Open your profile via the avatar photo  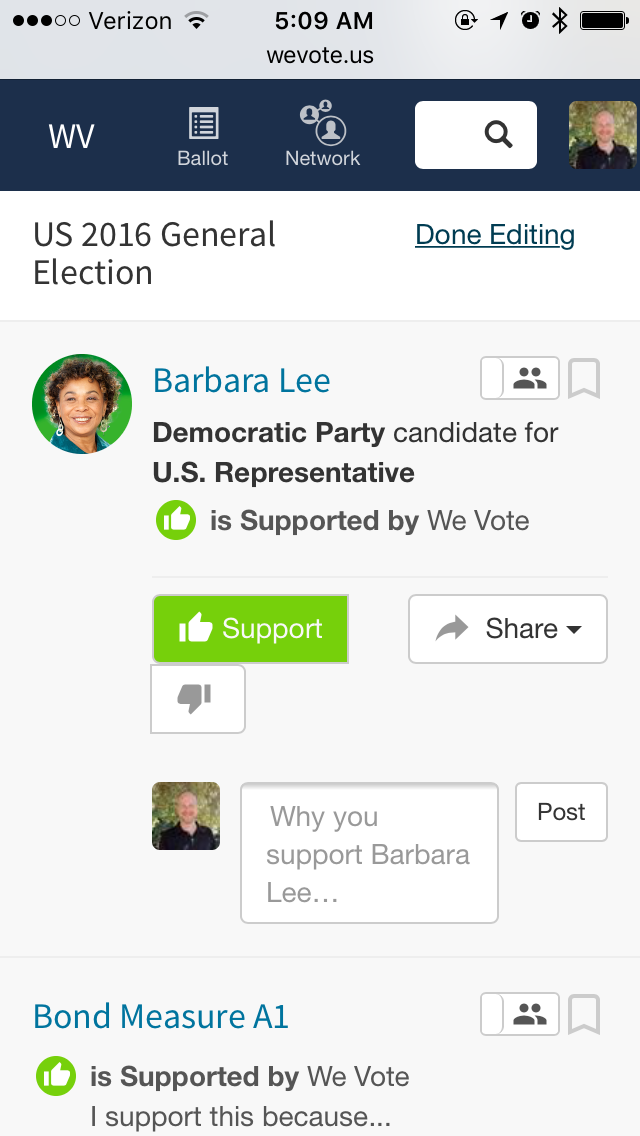(603, 134)
